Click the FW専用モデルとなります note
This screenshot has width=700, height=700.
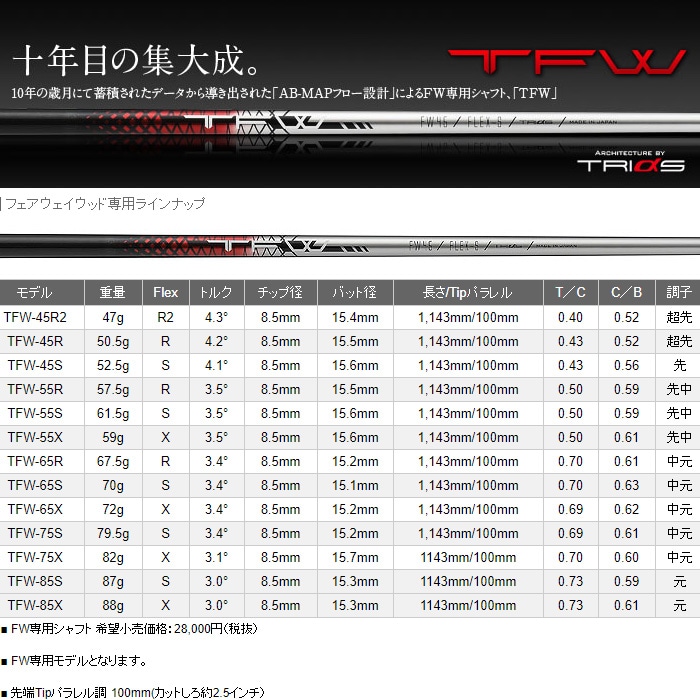point(78,661)
